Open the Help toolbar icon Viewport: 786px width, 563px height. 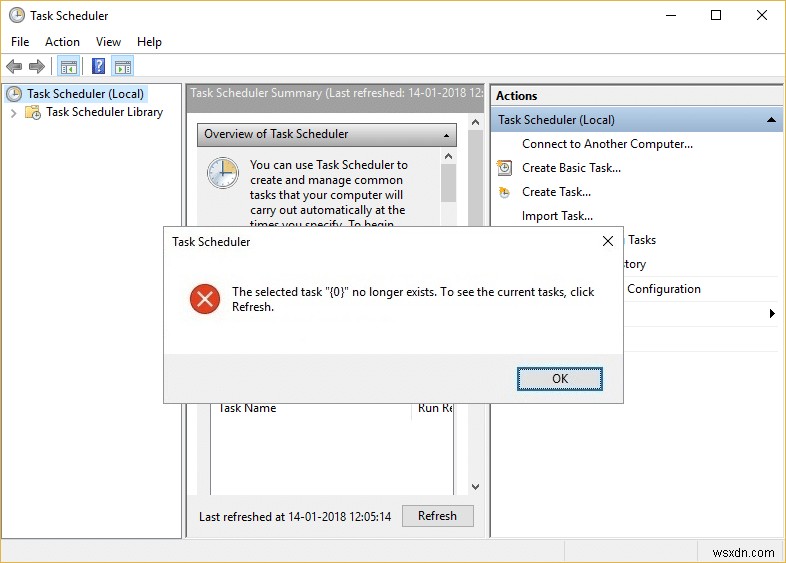tap(98, 66)
